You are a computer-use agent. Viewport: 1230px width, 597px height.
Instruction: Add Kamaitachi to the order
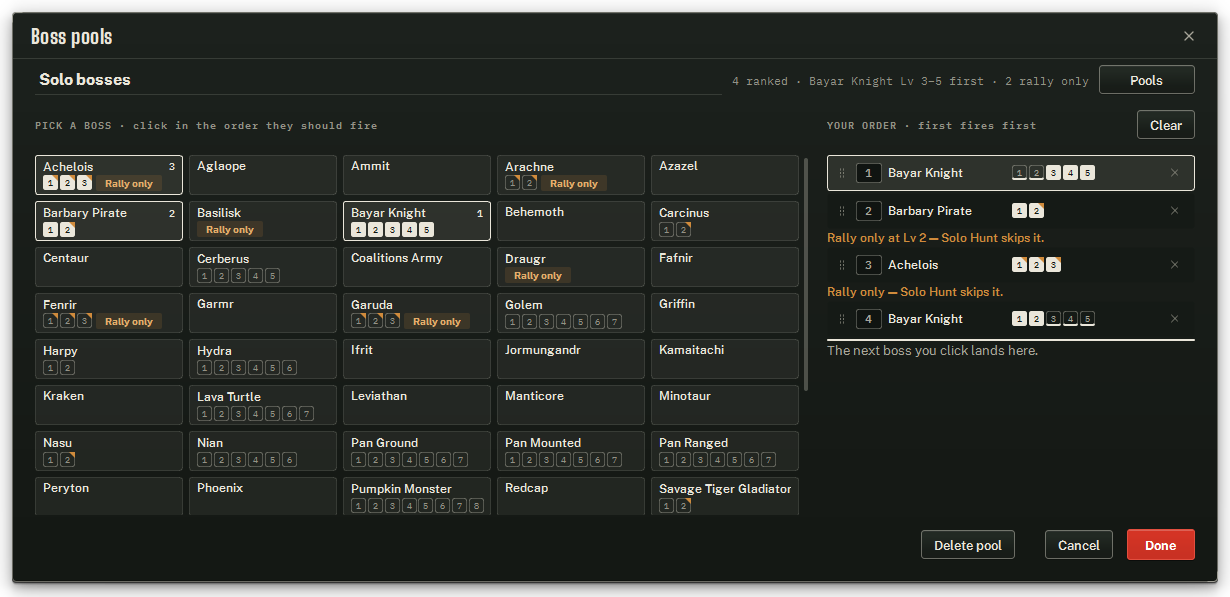point(725,359)
